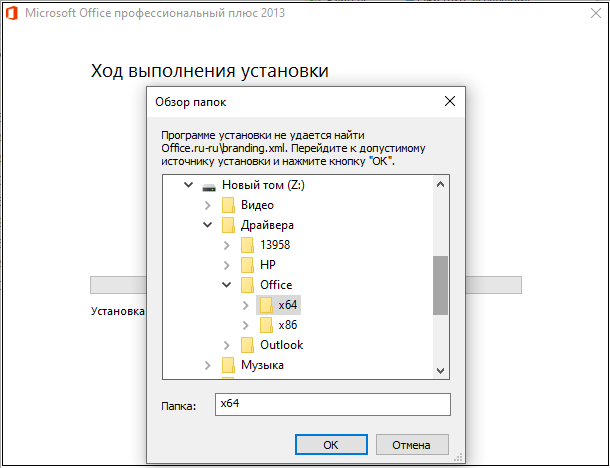The width and height of the screenshot is (610, 468).
Task: Click the Драйвера folder icon
Action: pyautogui.click(x=228, y=225)
